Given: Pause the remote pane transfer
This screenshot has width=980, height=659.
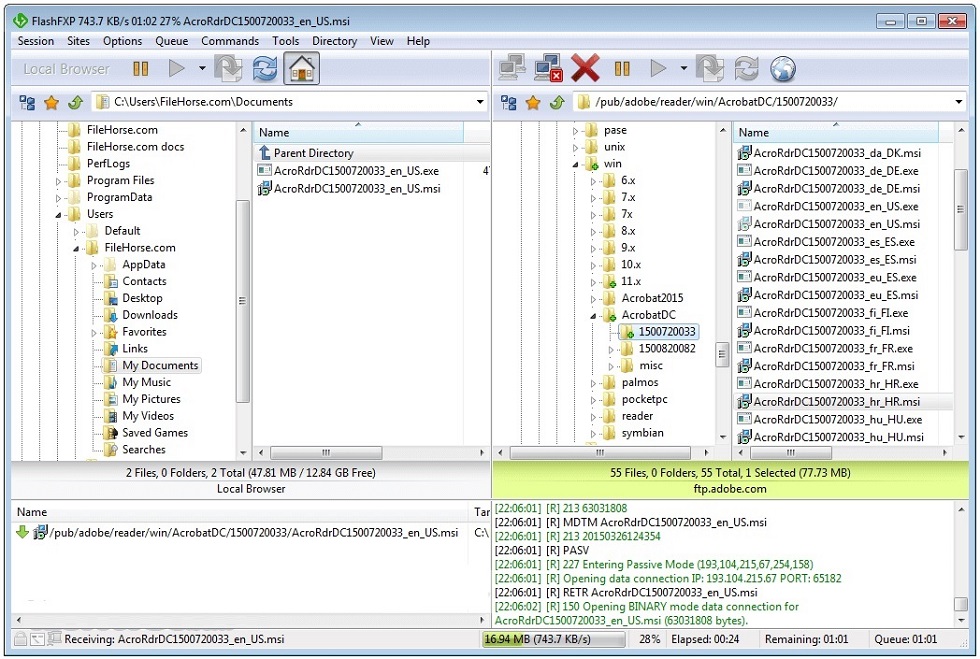Looking at the screenshot, I should (622, 68).
